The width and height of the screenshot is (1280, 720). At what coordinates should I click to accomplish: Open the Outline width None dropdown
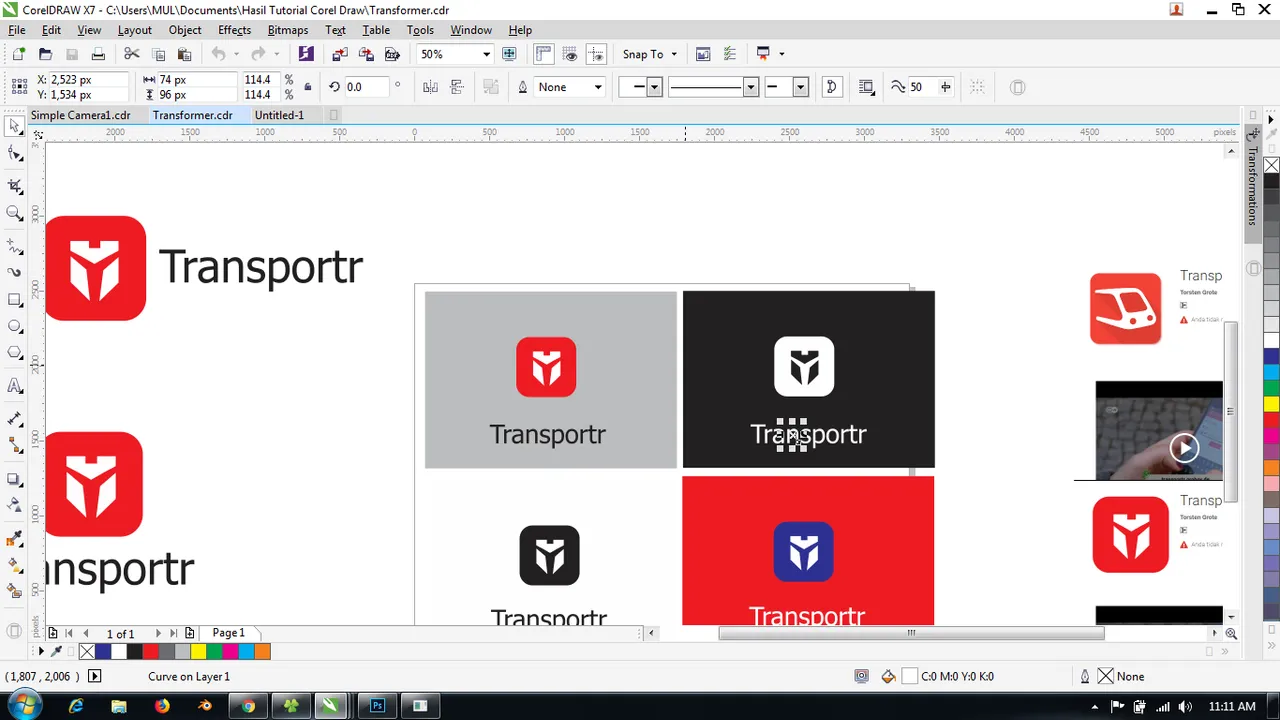pyautogui.click(x=598, y=87)
